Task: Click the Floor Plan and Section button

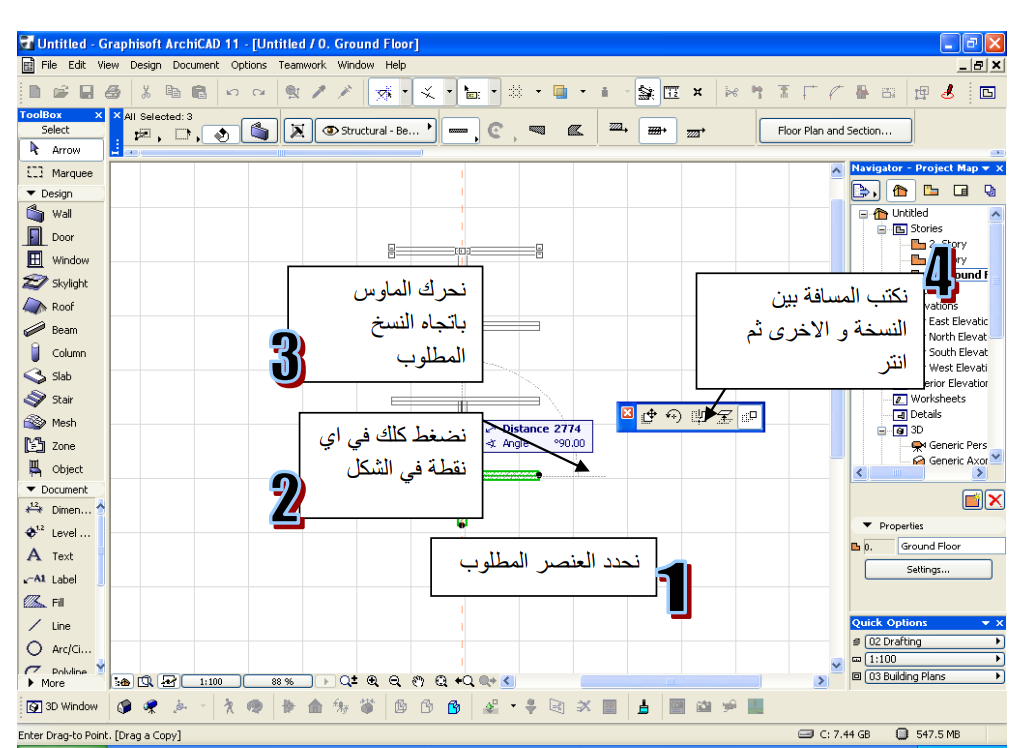Action: click(x=834, y=131)
